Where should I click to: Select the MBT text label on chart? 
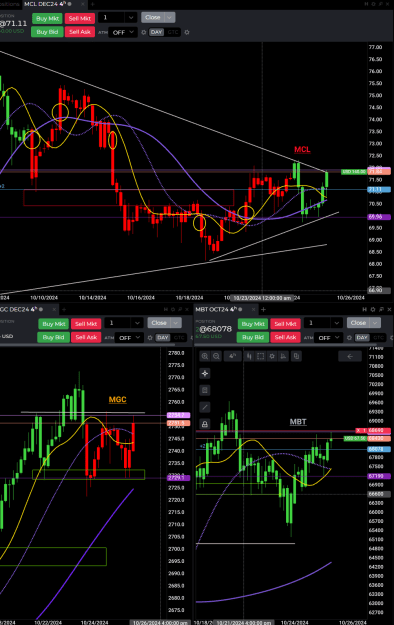point(298,422)
